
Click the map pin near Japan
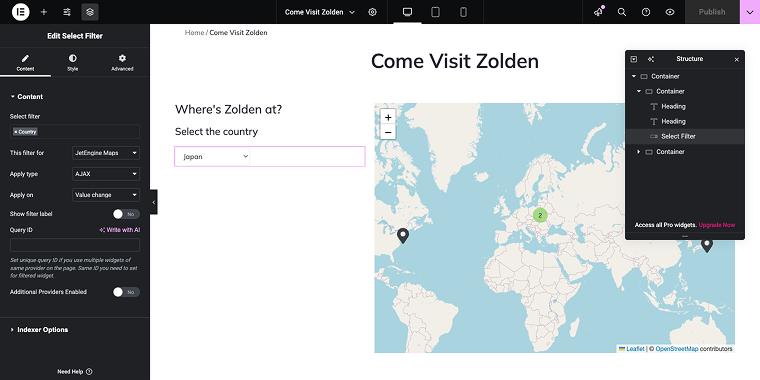[x=707, y=245]
